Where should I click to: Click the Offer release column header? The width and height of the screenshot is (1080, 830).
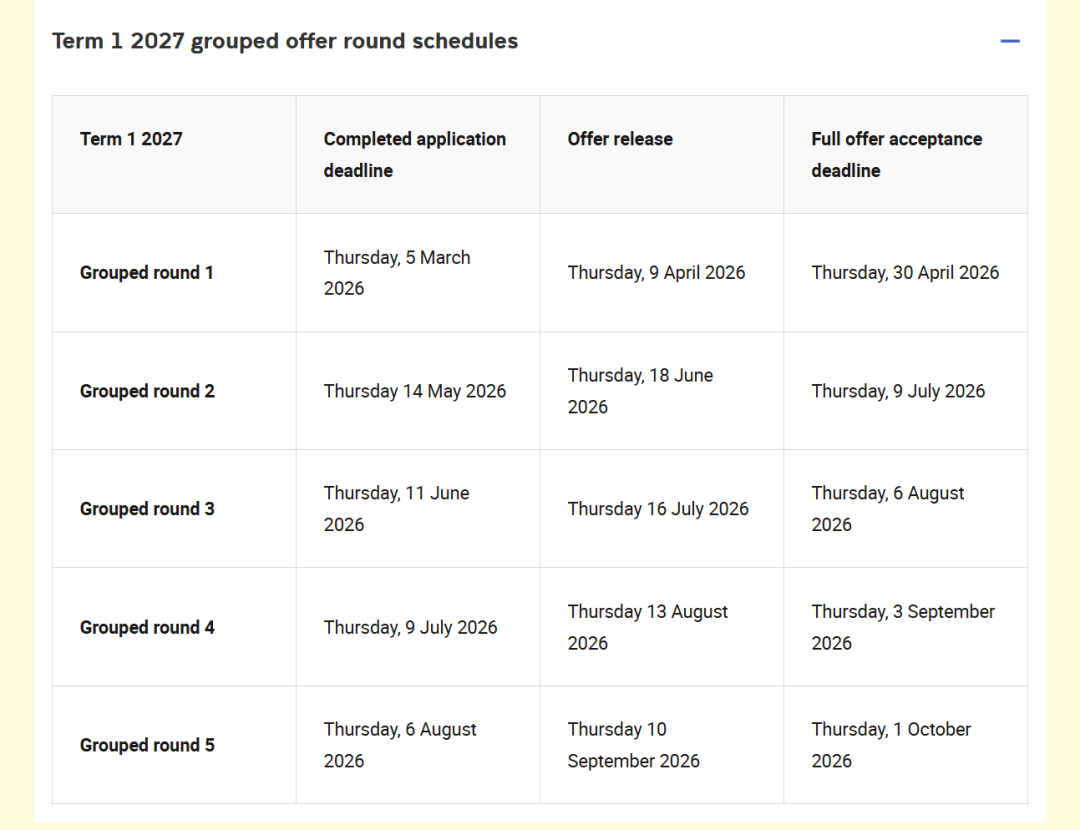point(620,139)
